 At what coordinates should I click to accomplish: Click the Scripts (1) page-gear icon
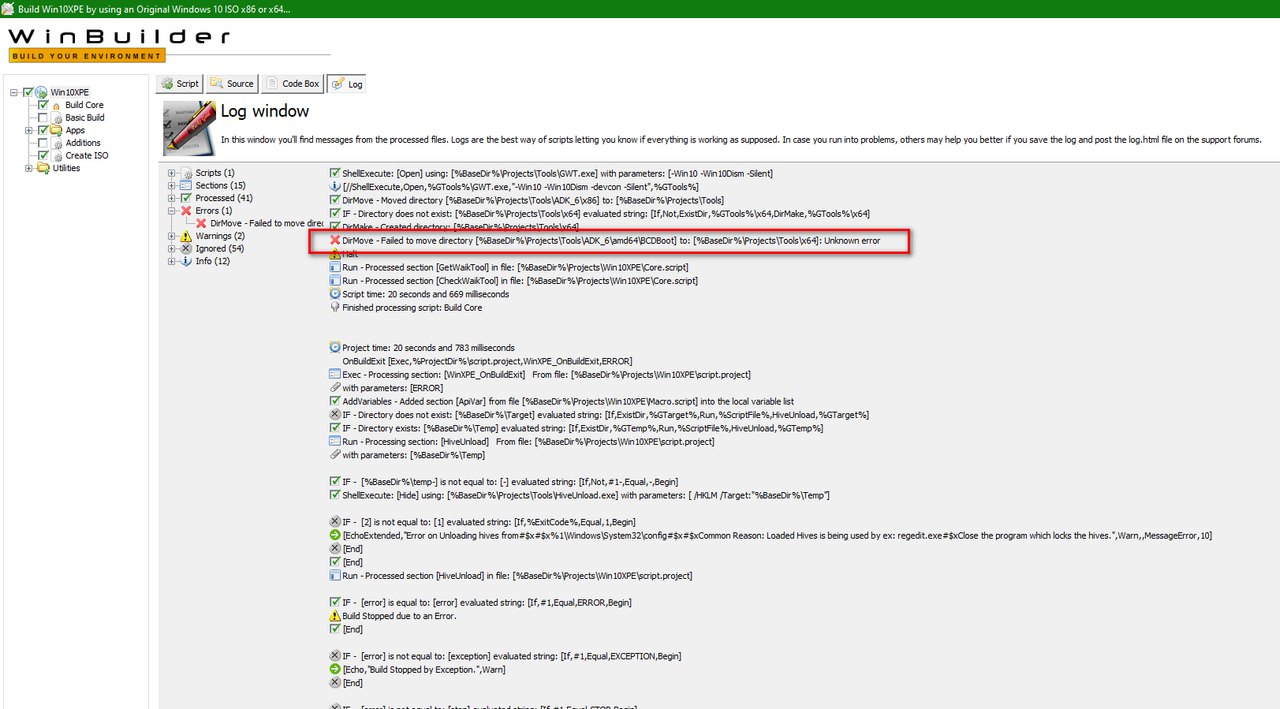(x=187, y=173)
